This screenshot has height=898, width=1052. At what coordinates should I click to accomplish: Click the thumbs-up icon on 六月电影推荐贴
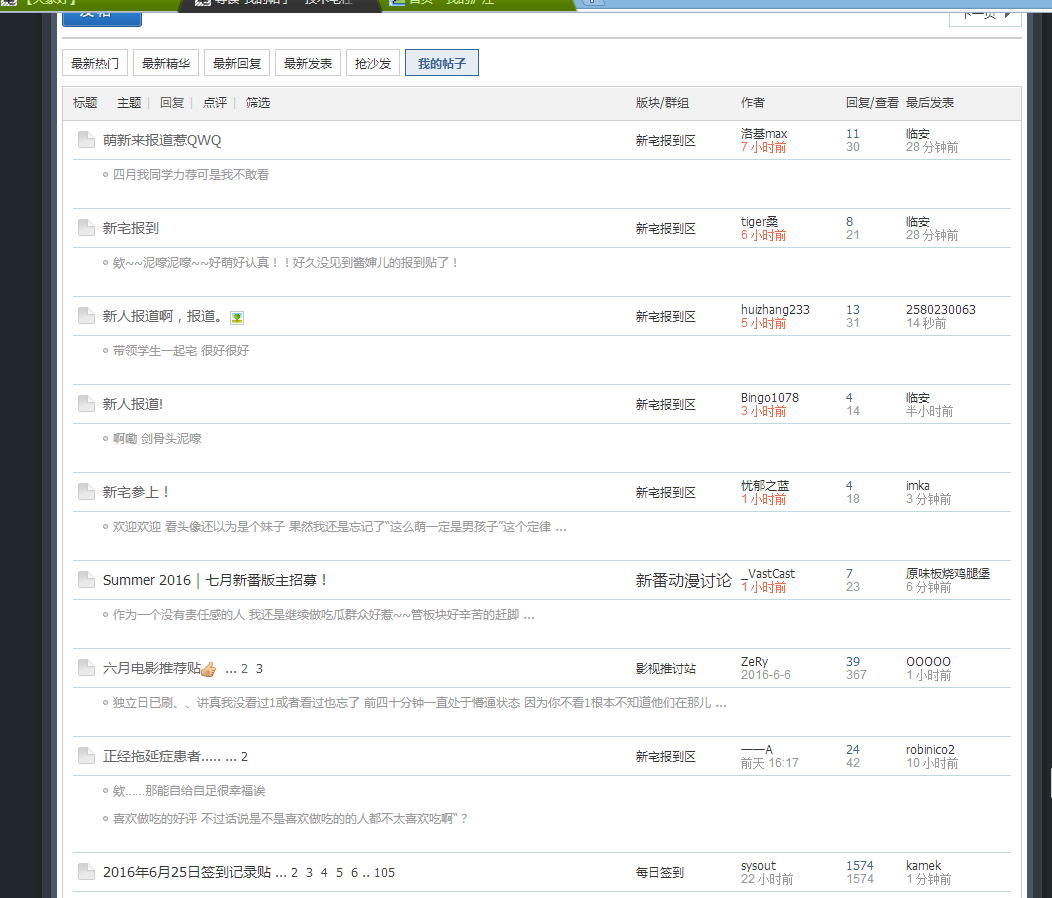[208, 669]
